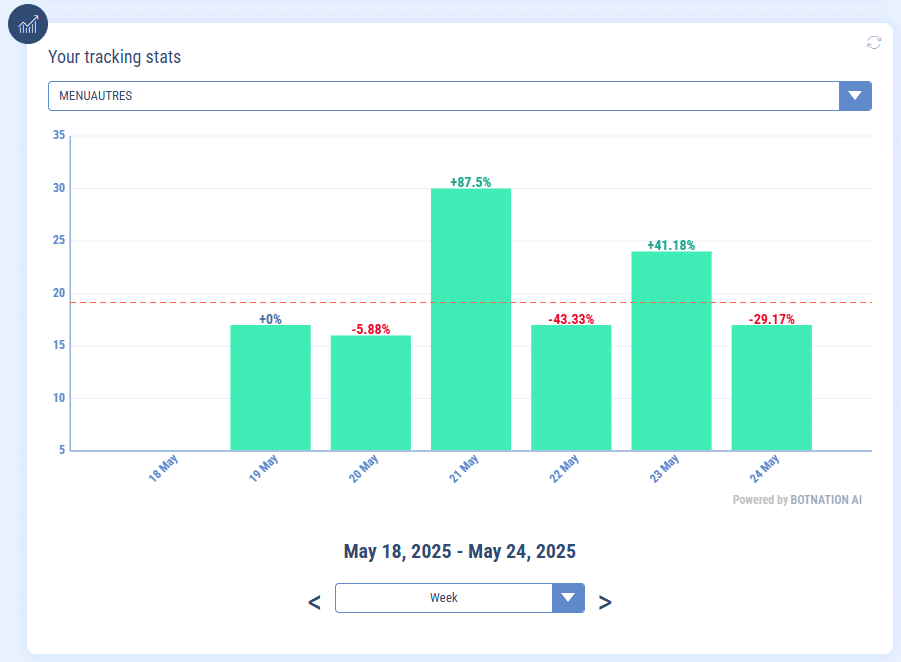Click the May 18, 2025 - May 24, 2025 heading
Image resolution: width=901 pixels, height=662 pixels.
(460, 551)
